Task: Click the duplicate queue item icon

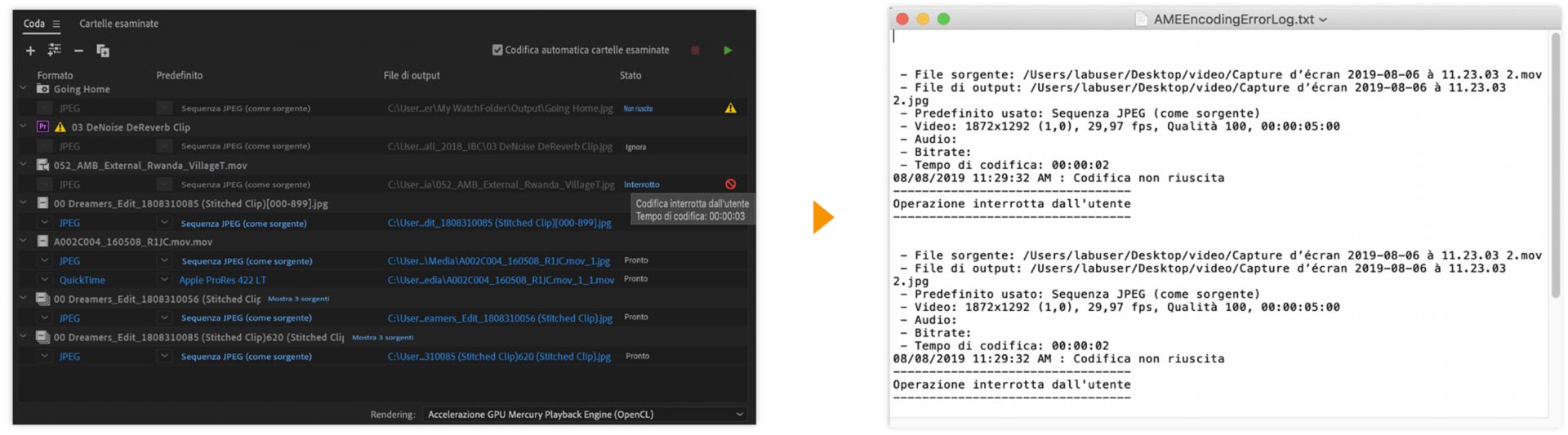Action: click(103, 51)
